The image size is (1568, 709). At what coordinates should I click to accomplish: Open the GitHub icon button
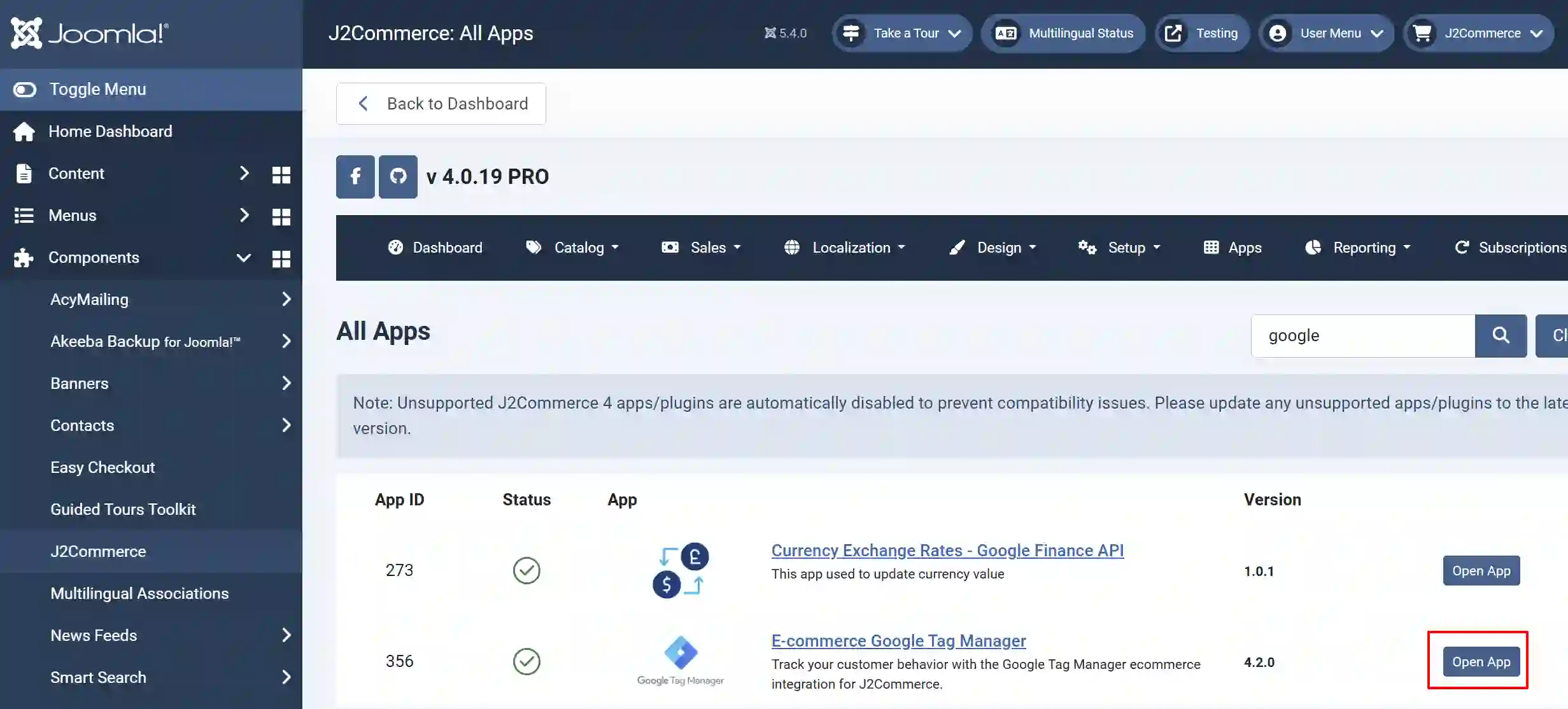click(398, 176)
